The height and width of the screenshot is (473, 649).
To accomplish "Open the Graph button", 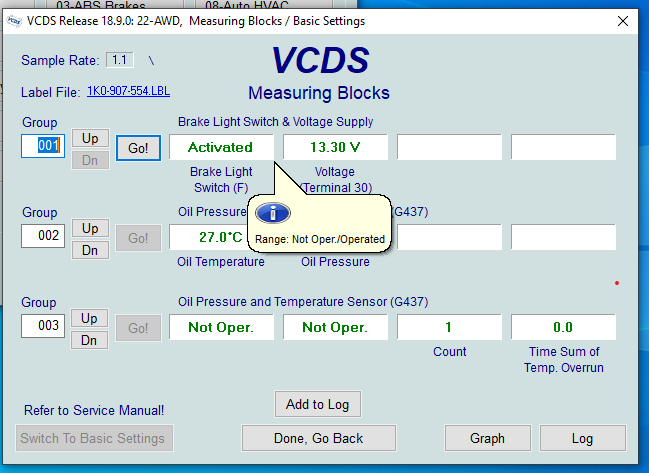I will (x=488, y=438).
